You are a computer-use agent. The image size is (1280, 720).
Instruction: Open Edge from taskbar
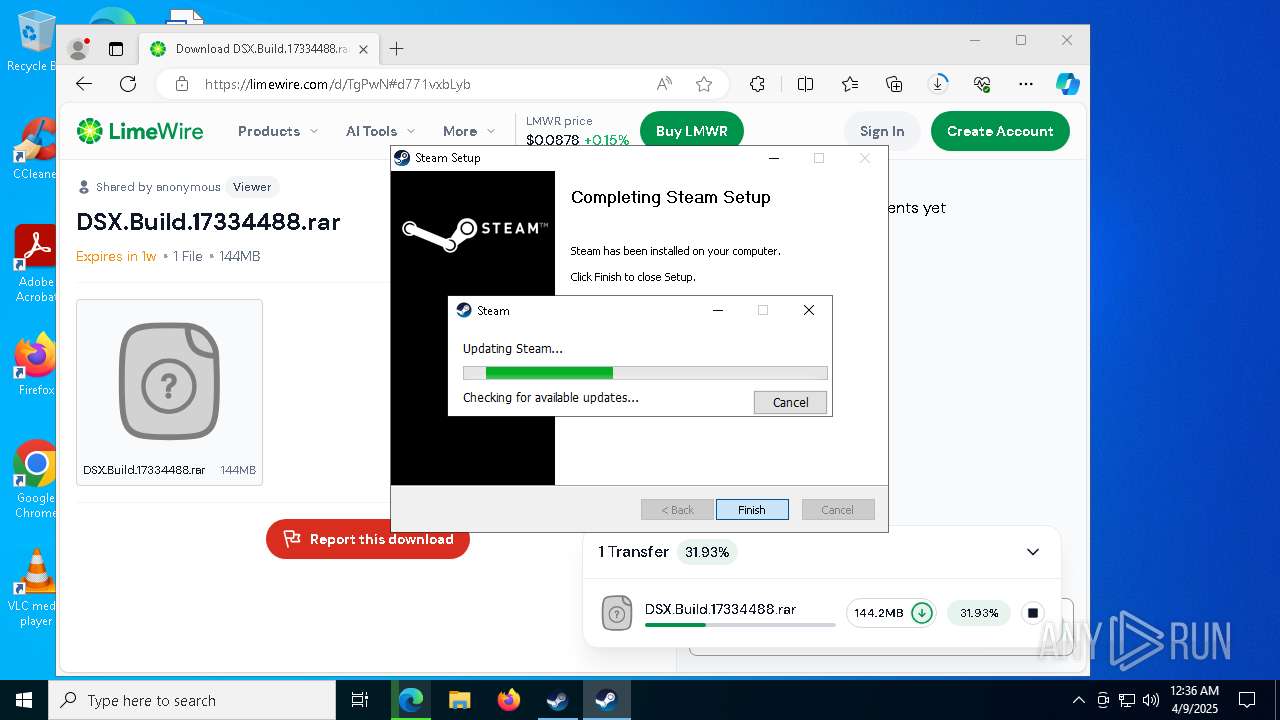(x=411, y=700)
